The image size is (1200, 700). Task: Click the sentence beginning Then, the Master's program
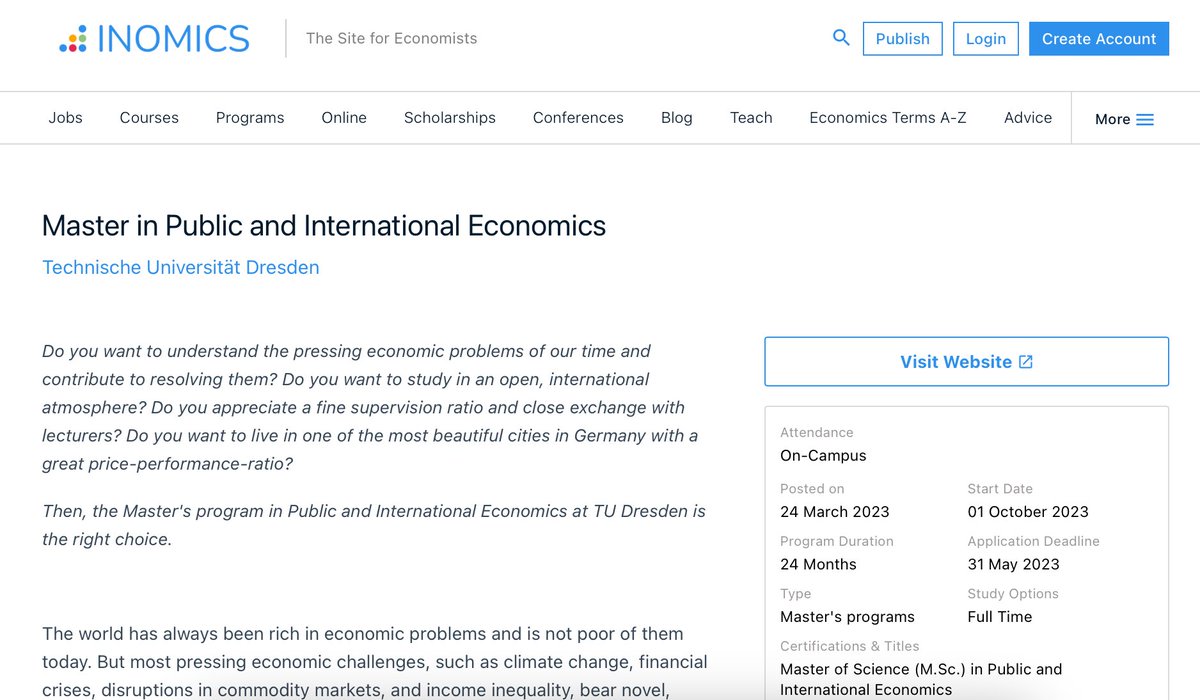(374, 525)
